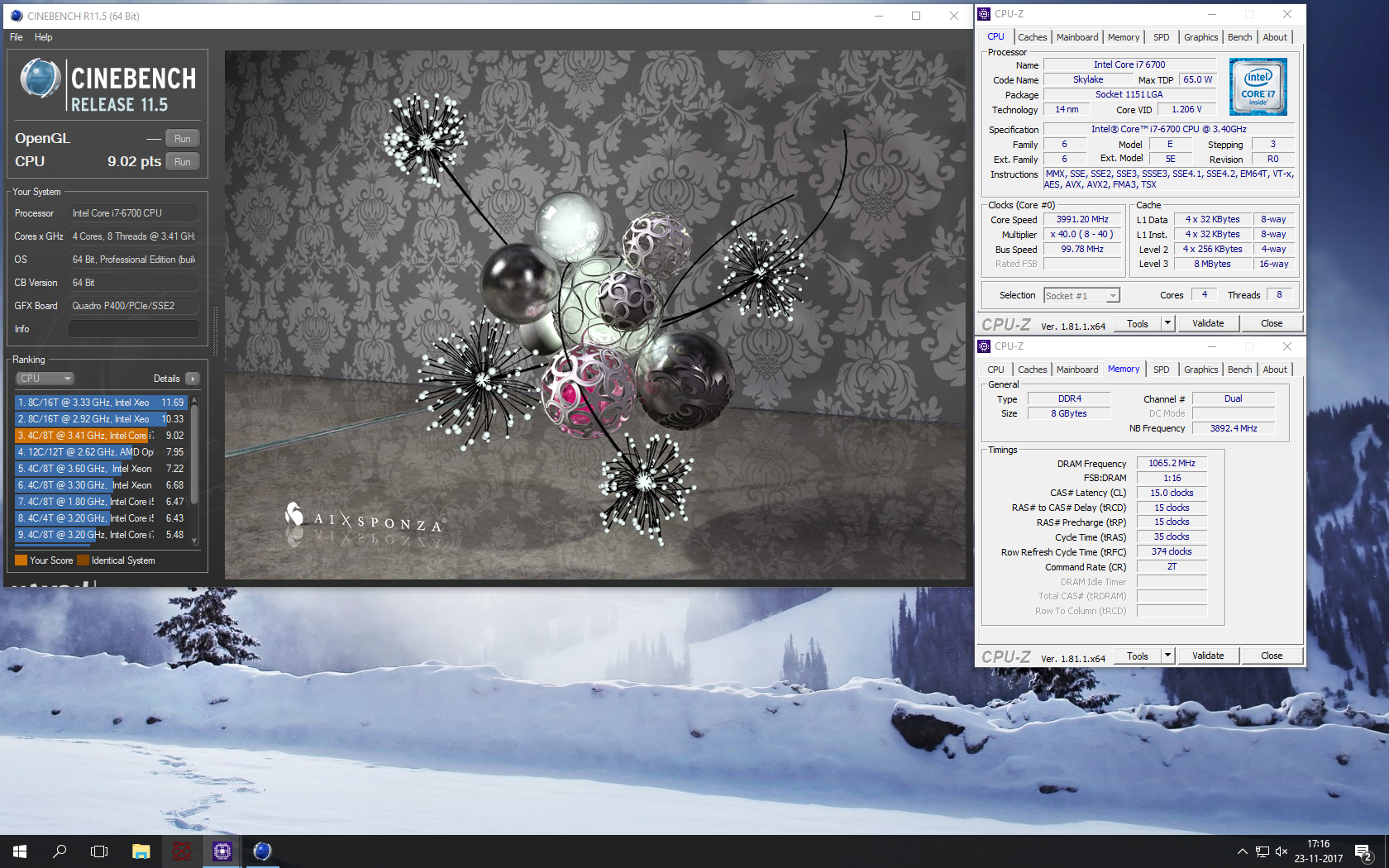The height and width of the screenshot is (868, 1389).
Task: Click the Cinebench title bar app icon
Action: pyautogui.click(x=17, y=16)
